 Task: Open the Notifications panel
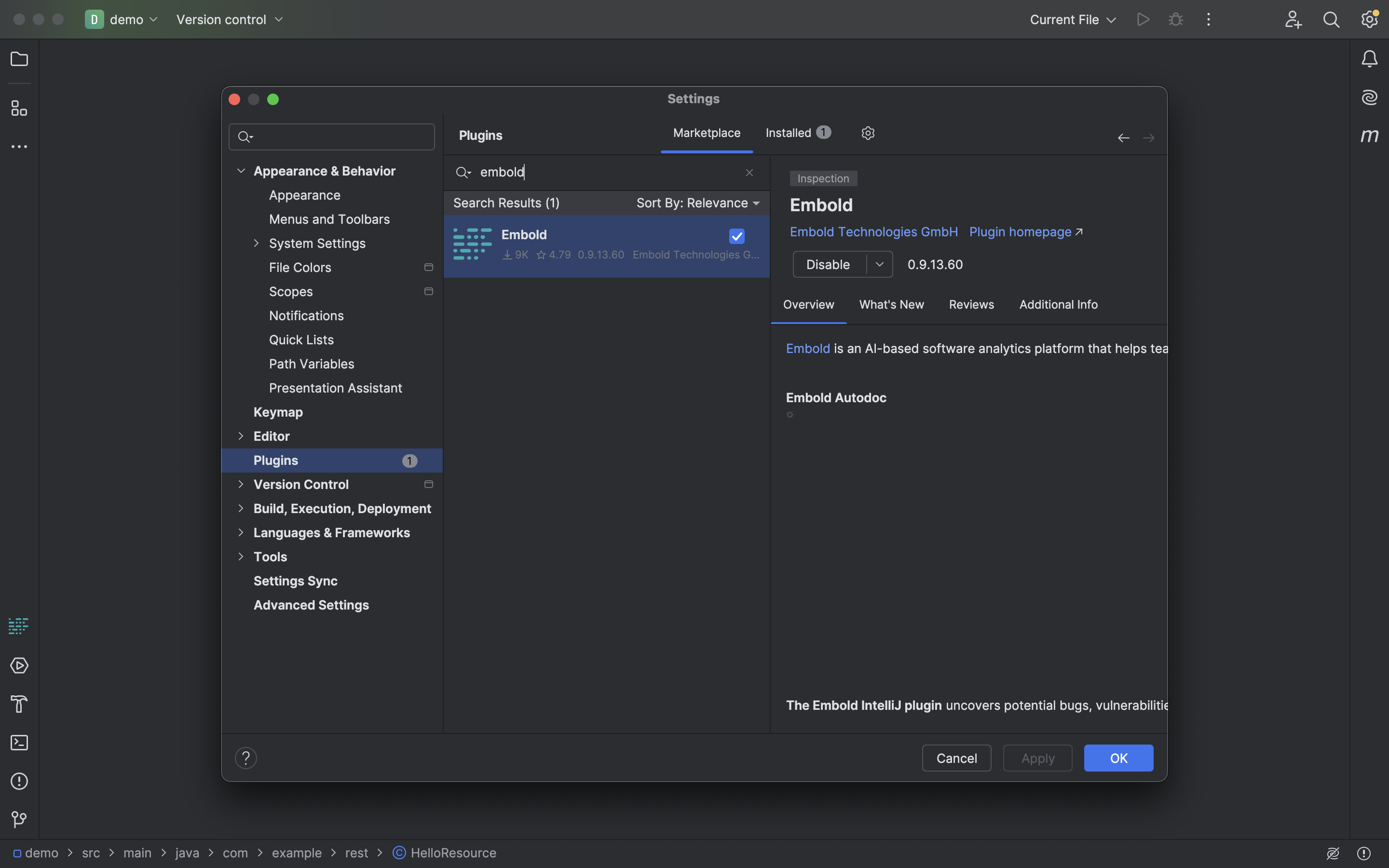point(1370,58)
